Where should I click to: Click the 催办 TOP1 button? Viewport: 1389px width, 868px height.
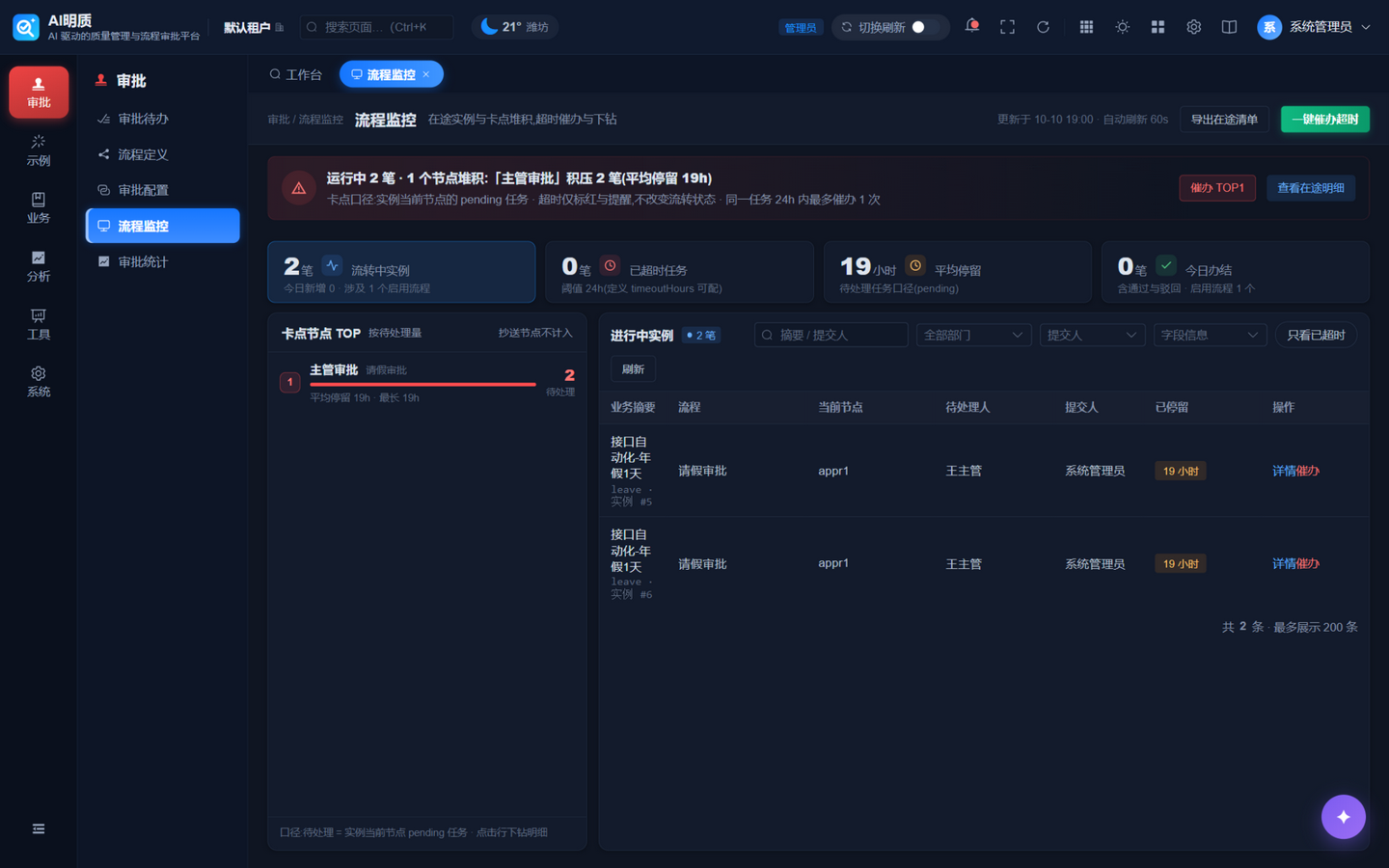click(x=1217, y=188)
